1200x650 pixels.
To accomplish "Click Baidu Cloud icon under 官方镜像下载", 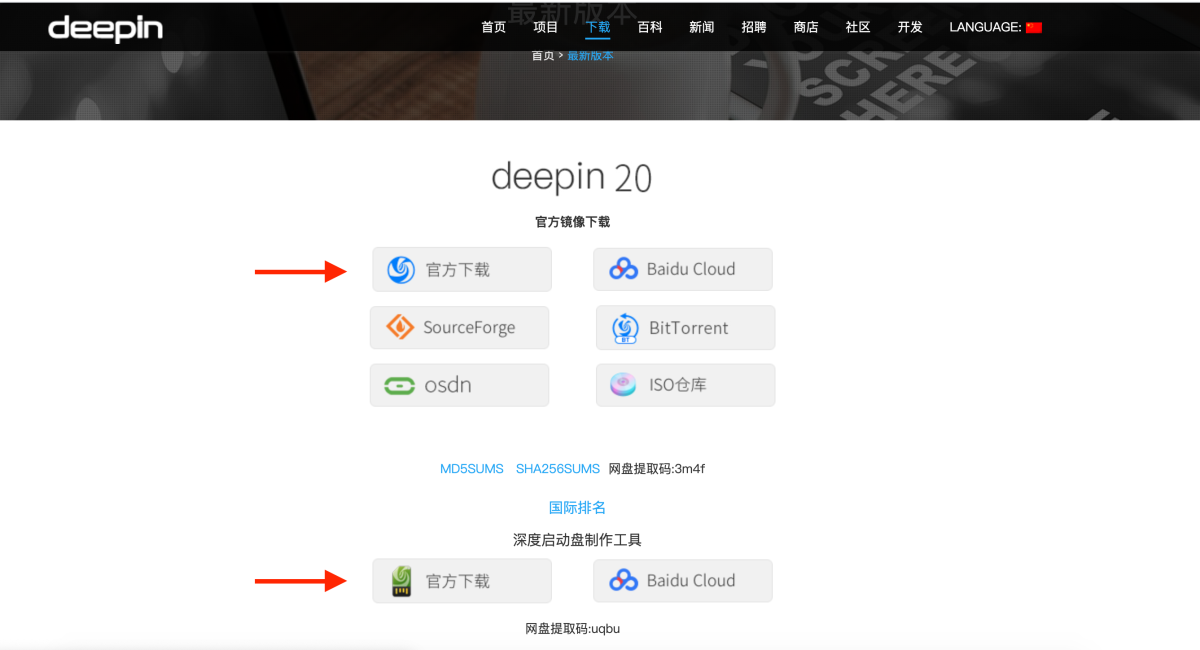I will tap(624, 269).
